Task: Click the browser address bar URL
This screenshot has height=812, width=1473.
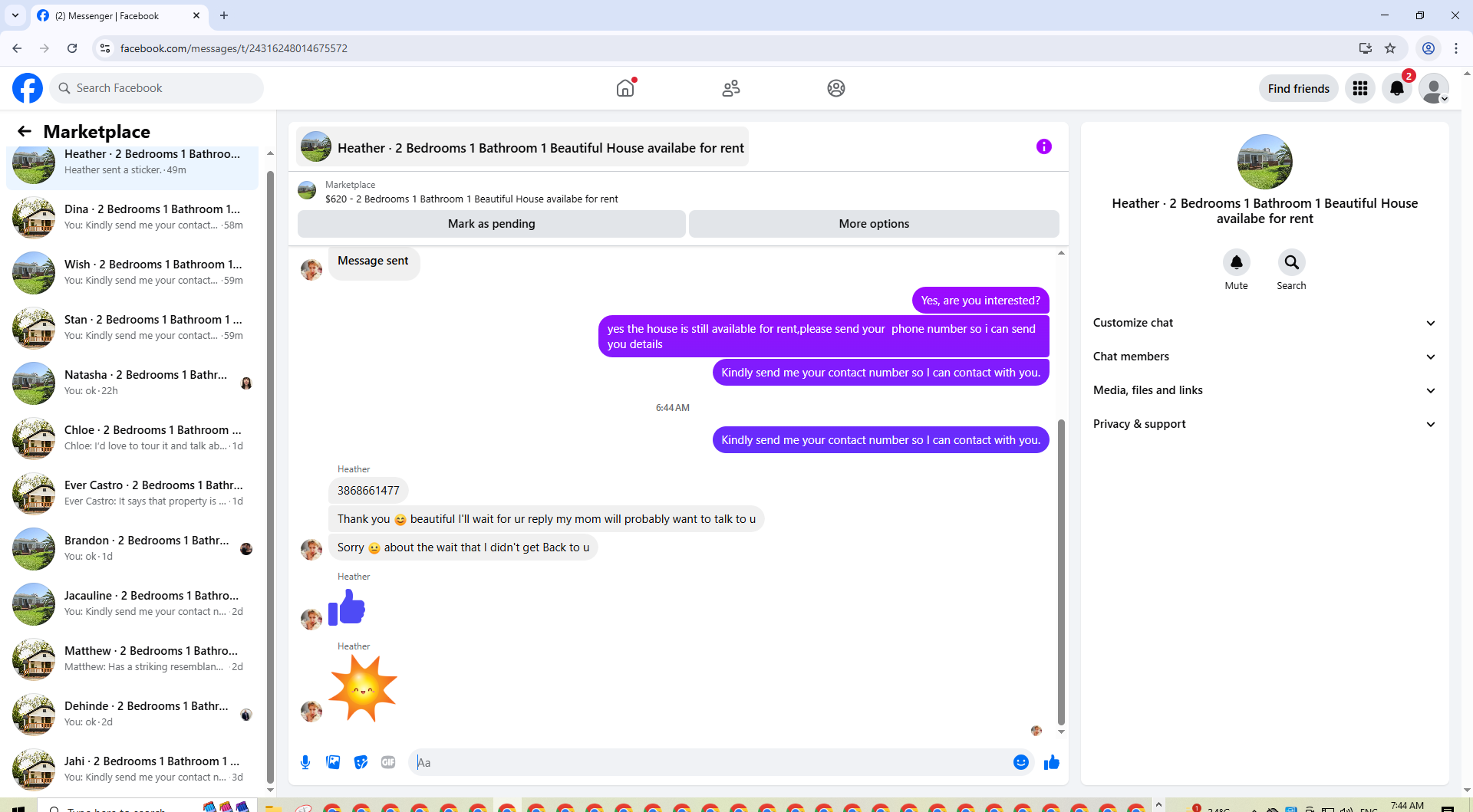Action: [x=234, y=48]
